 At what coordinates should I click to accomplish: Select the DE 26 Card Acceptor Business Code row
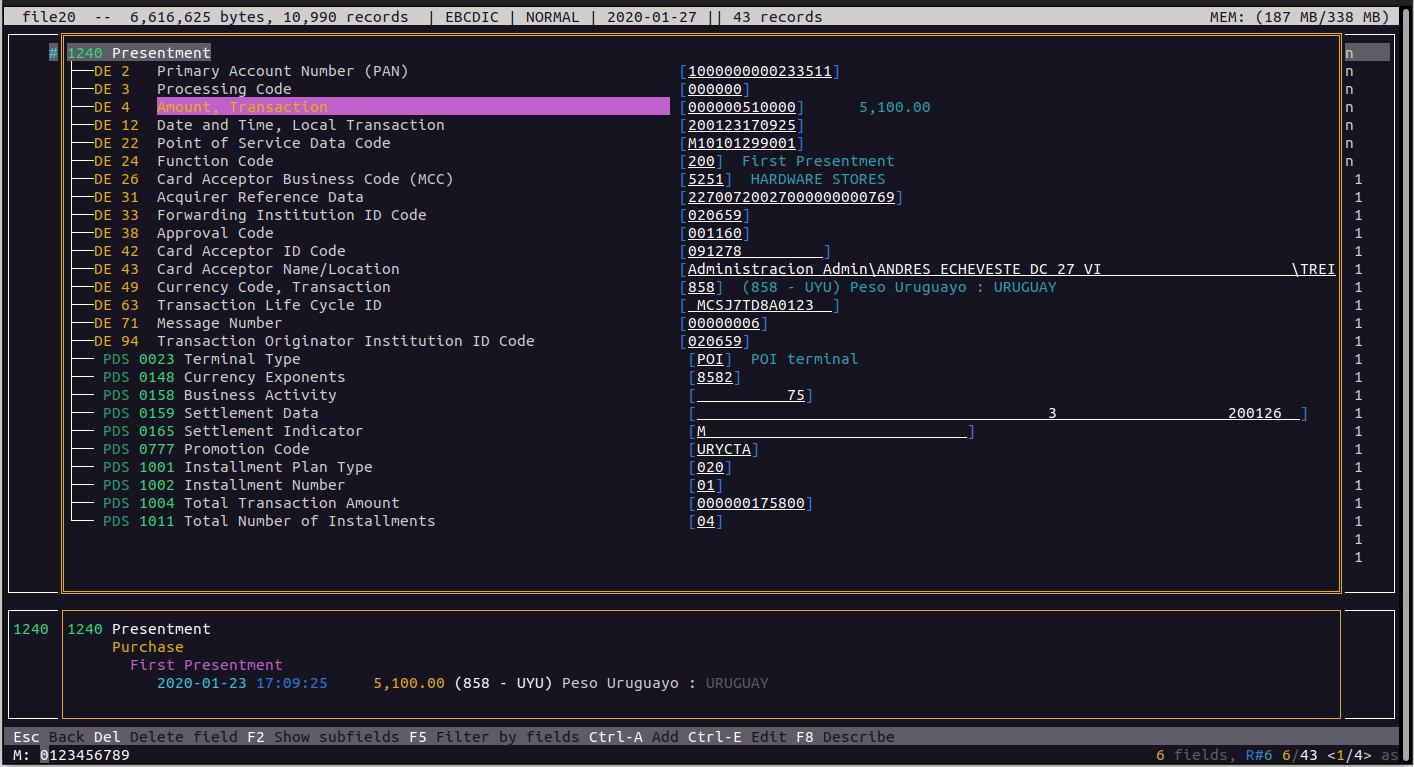tap(304, 179)
